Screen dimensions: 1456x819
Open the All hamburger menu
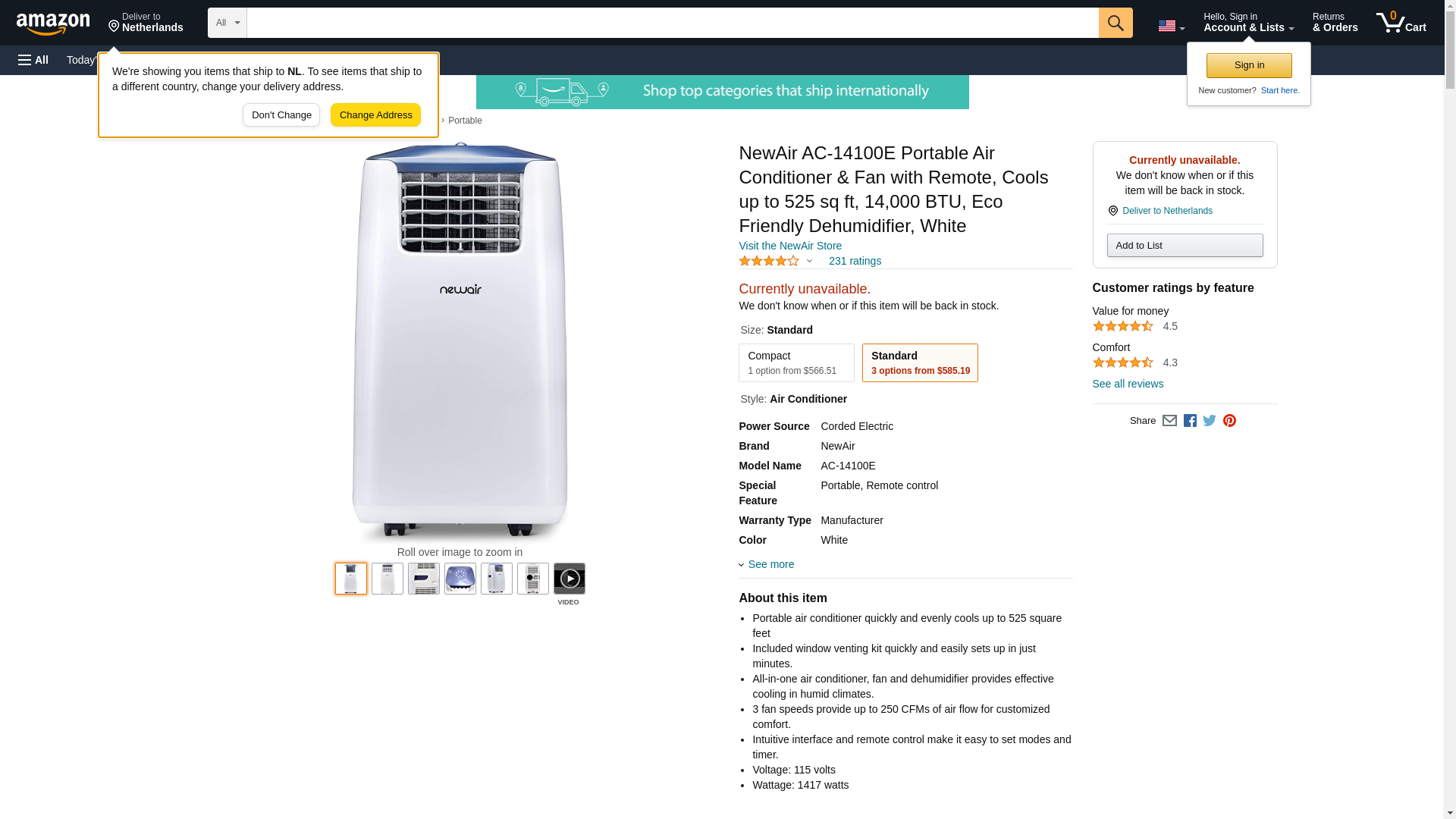33,60
